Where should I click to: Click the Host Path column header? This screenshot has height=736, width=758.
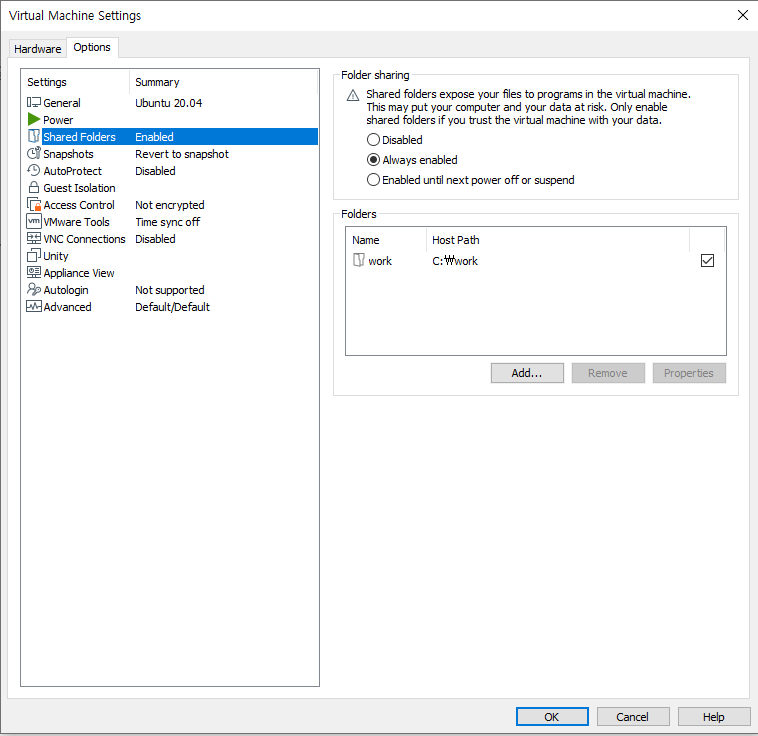pyautogui.click(x=558, y=240)
